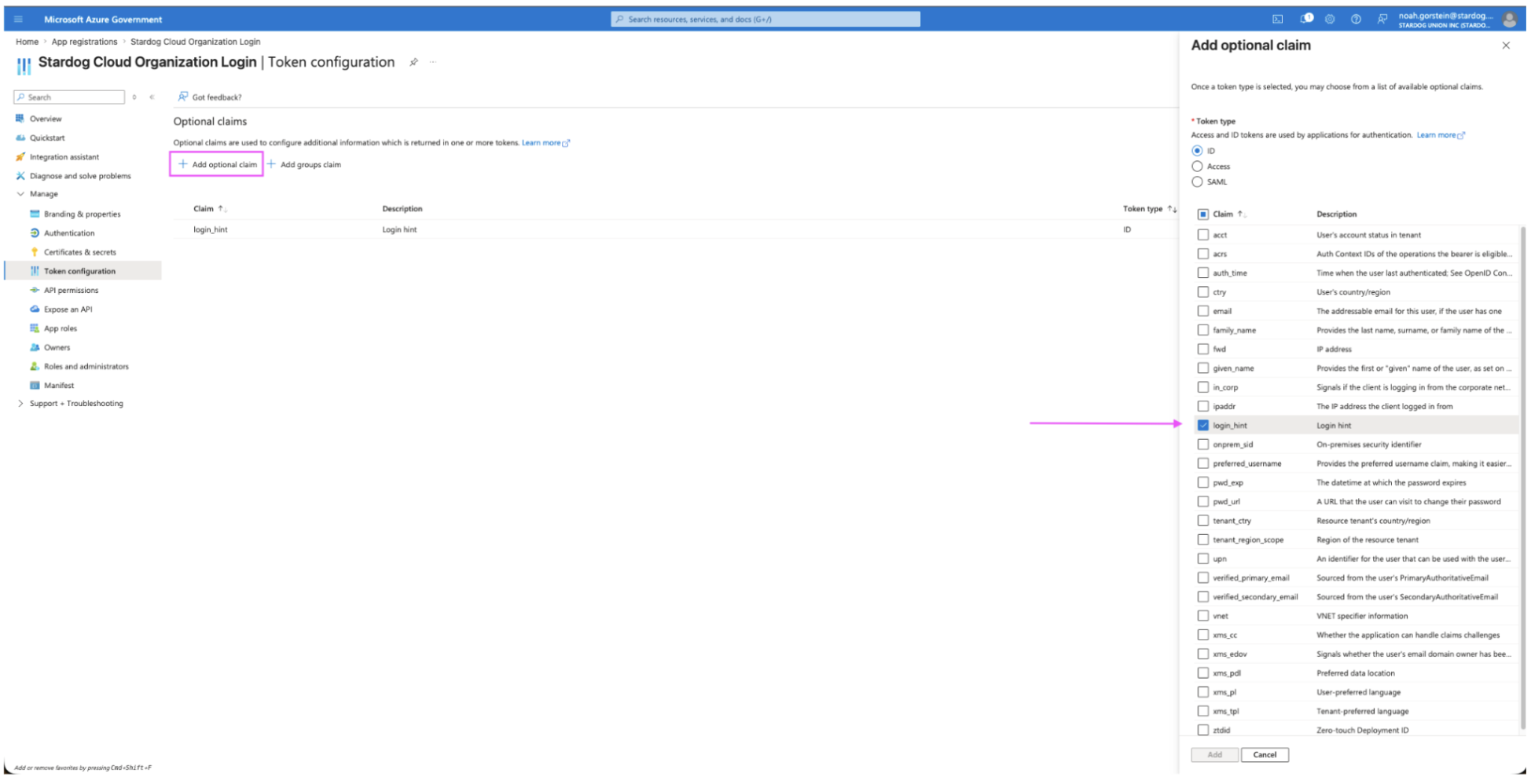The image size is (1531, 784).
Task: Click the Got feedback icon
Action: click(183, 97)
